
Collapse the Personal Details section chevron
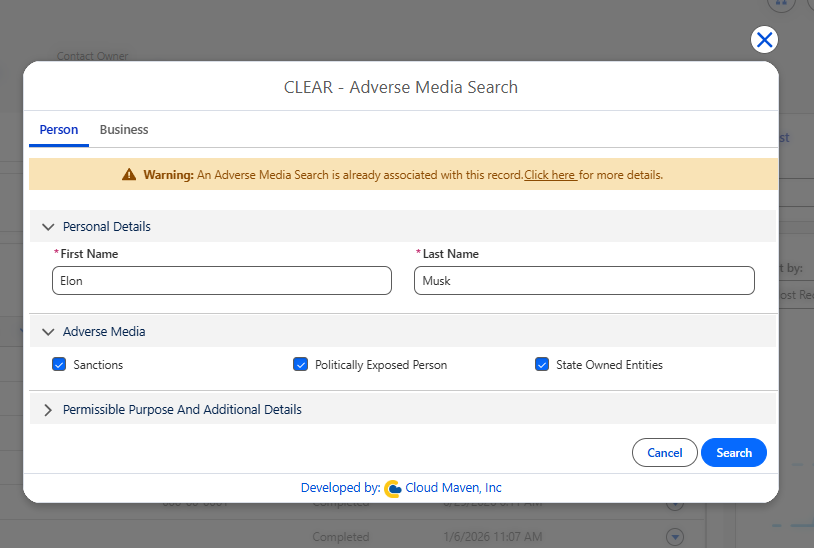48,227
